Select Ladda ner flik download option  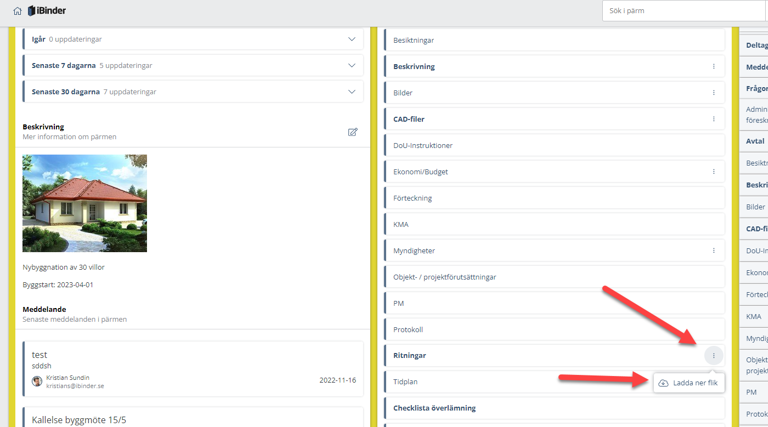pyautogui.click(x=689, y=383)
